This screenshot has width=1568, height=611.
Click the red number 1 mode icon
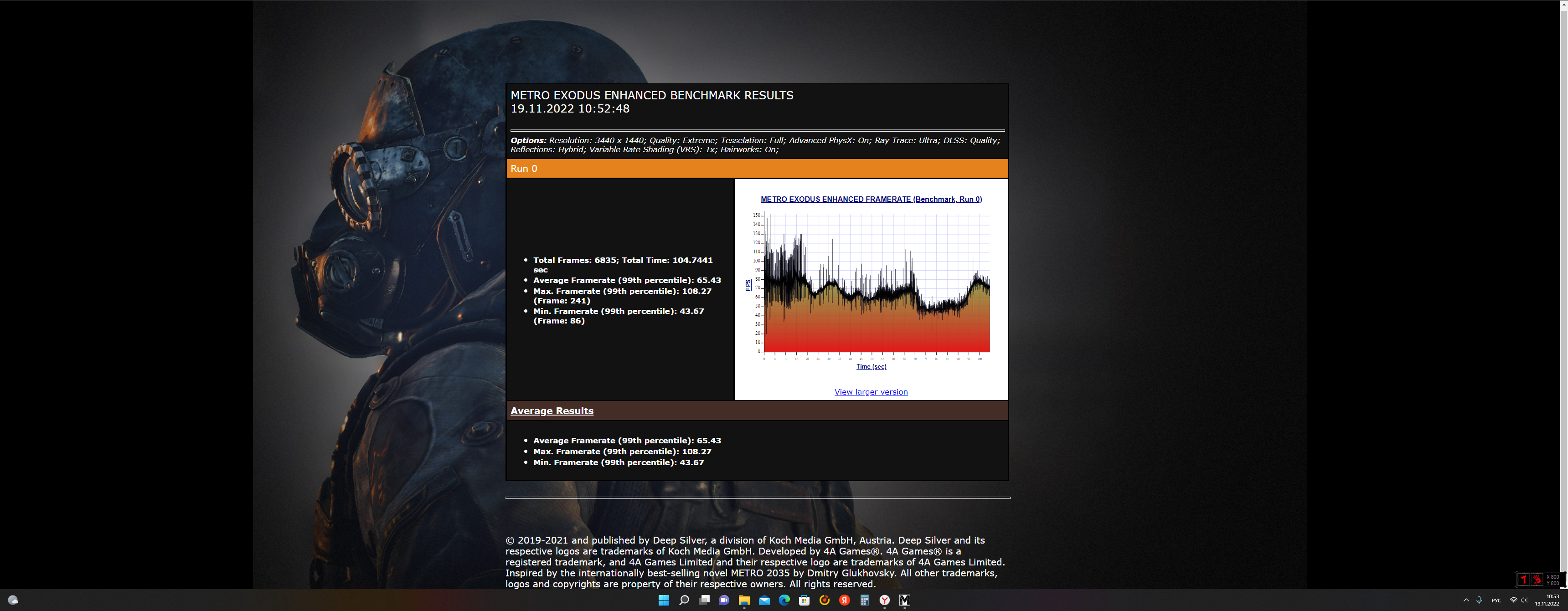pyautogui.click(x=1524, y=580)
